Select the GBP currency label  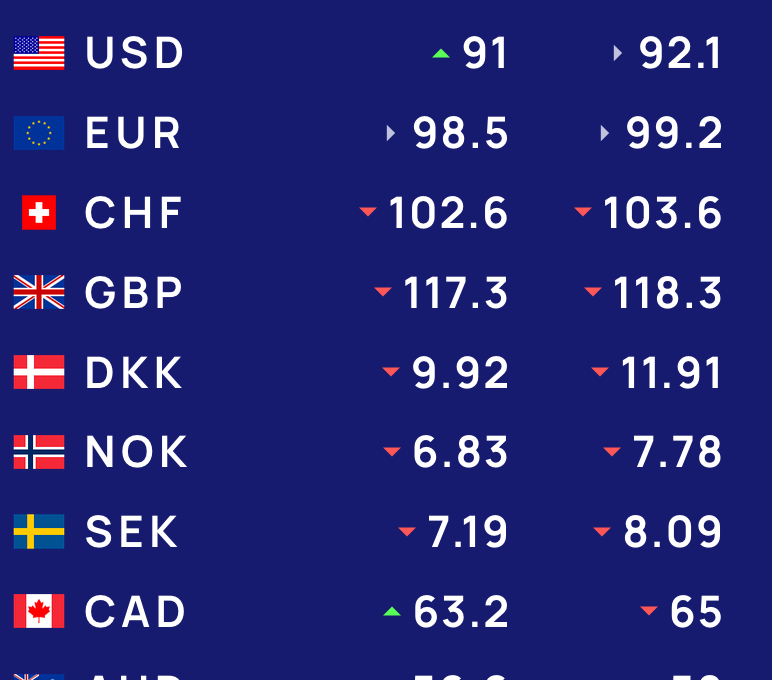click(x=133, y=292)
